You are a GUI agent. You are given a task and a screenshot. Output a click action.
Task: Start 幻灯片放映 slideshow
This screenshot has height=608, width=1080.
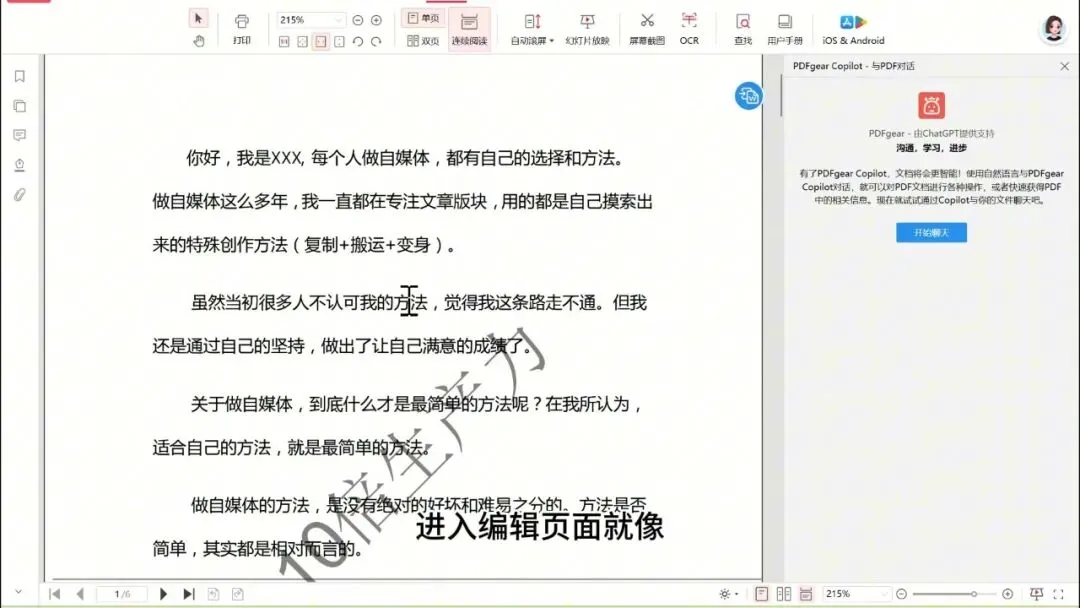pos(587,30)
